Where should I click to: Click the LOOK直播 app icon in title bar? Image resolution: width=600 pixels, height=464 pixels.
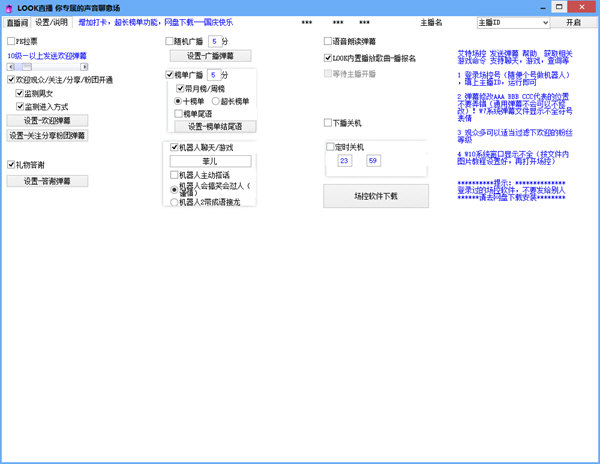click(x=9, y=8)
